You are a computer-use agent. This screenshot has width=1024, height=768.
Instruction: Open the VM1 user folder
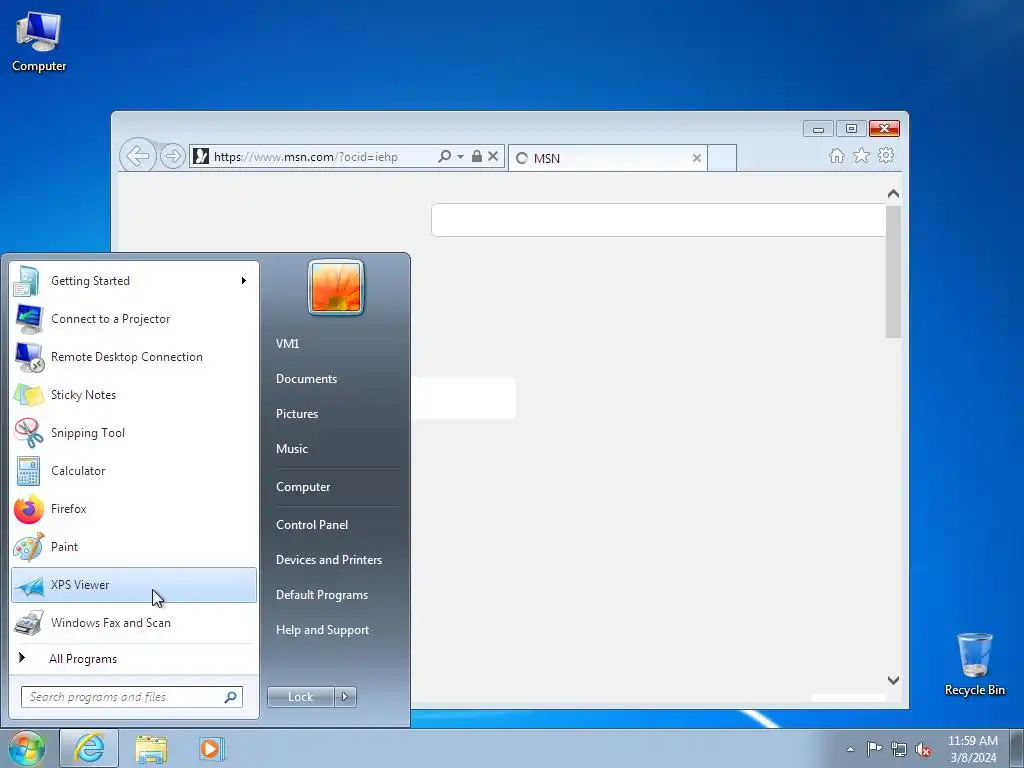tap(287, 344)
